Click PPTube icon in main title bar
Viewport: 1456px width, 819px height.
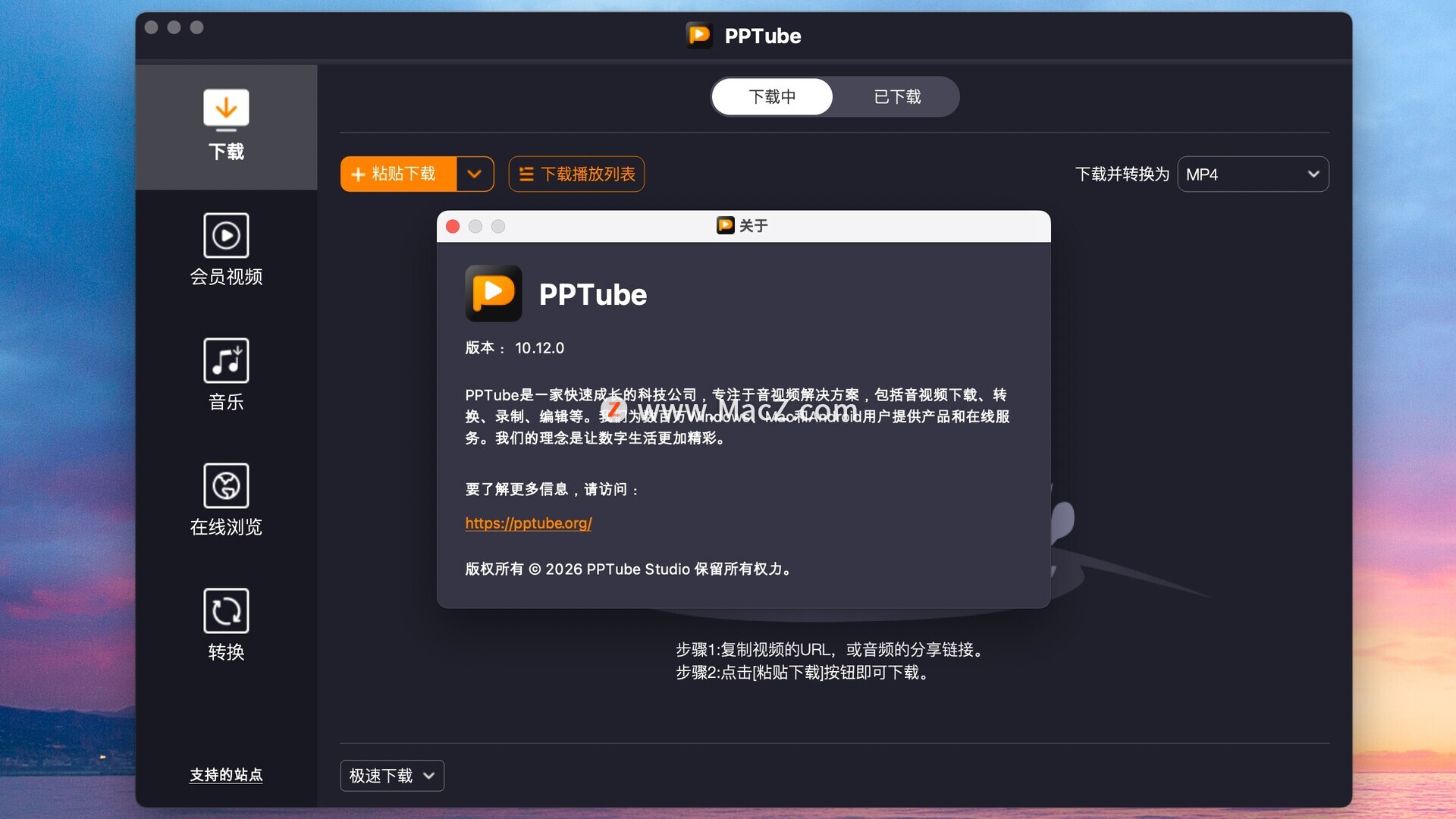(x=698, y=35)
